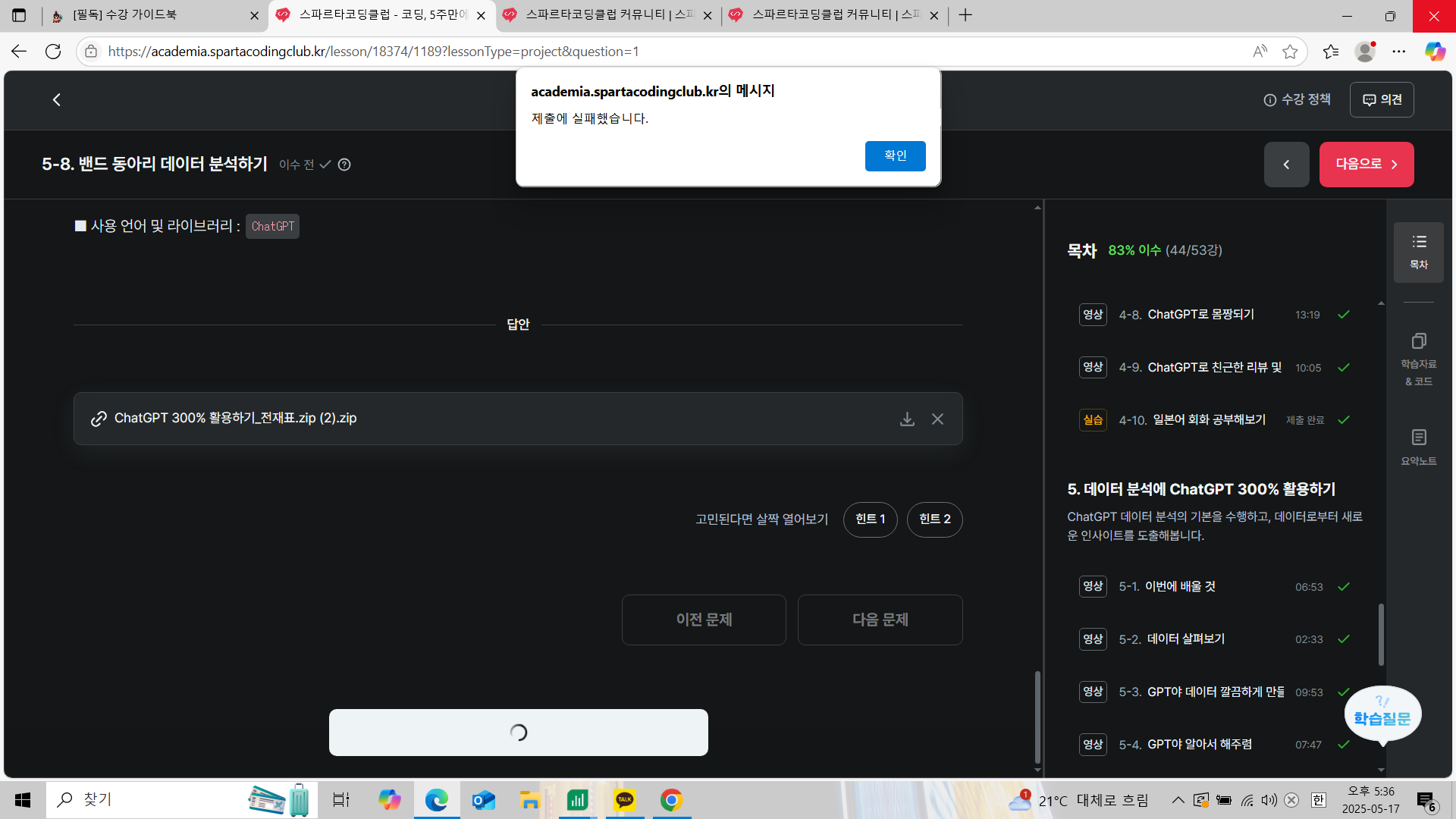
Task: Click the 다음 문제 button
Action: (x=880, y=620)
